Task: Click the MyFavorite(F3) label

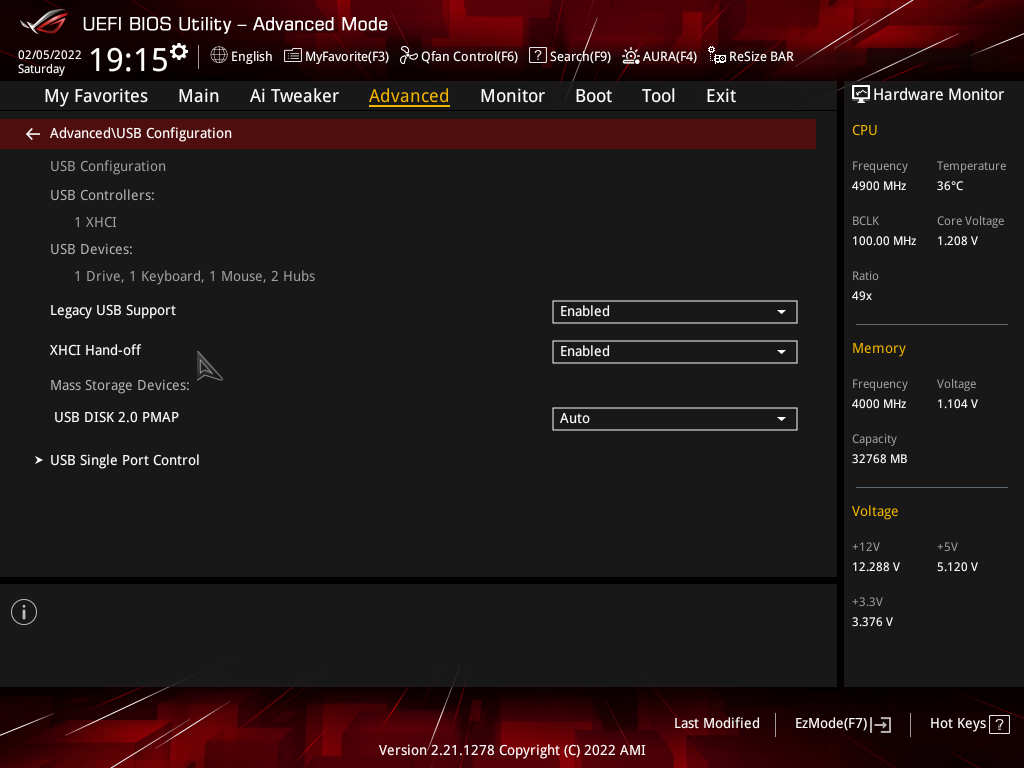Action: coord(347,56)
